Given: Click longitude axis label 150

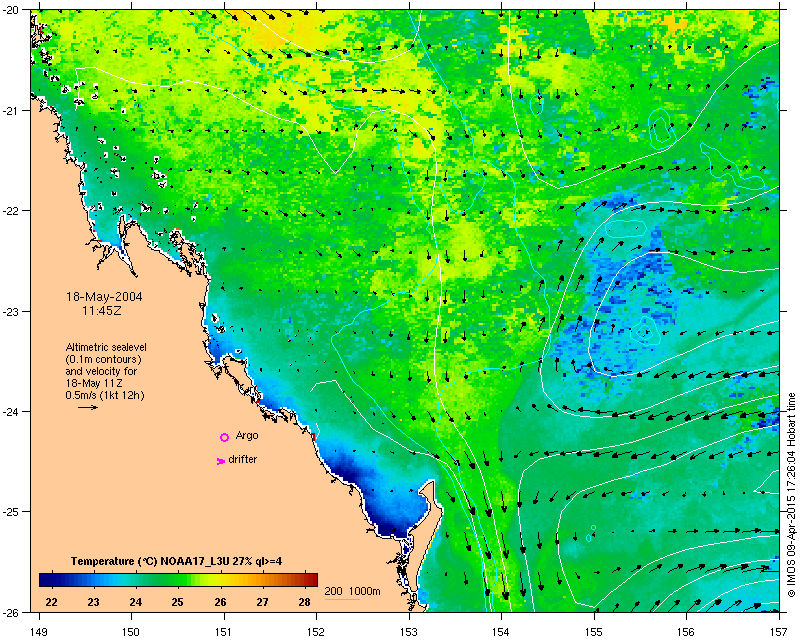Looking at the screenshot, I should (131, 632).
